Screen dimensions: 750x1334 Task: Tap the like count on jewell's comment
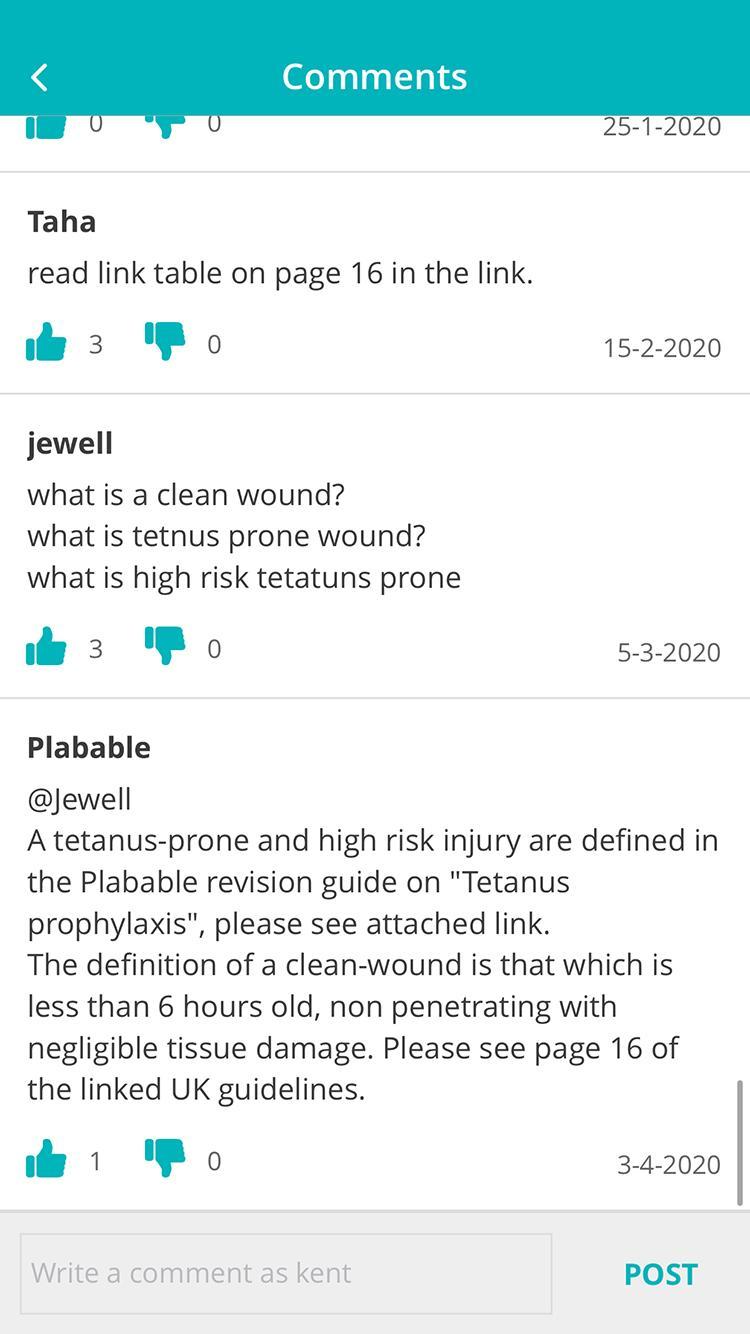(96, 648)
